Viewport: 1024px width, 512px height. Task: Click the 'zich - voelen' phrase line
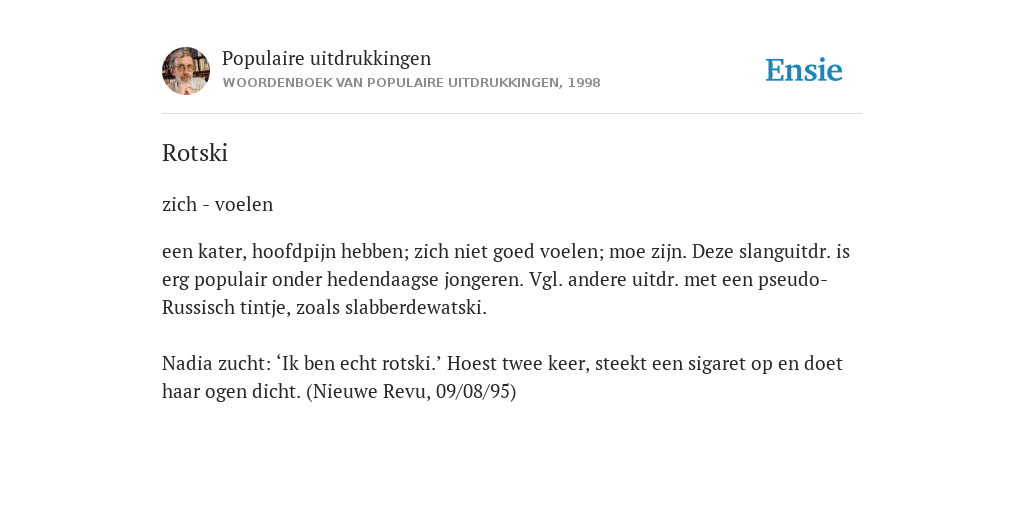tap(217, 204)
